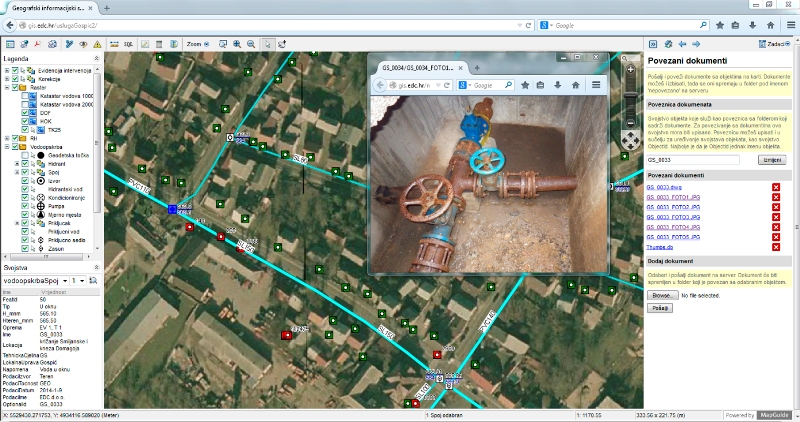This screenshot has width=800, height=422.
Task: Click the map zoom-in plus button
Action: (631, 70)
